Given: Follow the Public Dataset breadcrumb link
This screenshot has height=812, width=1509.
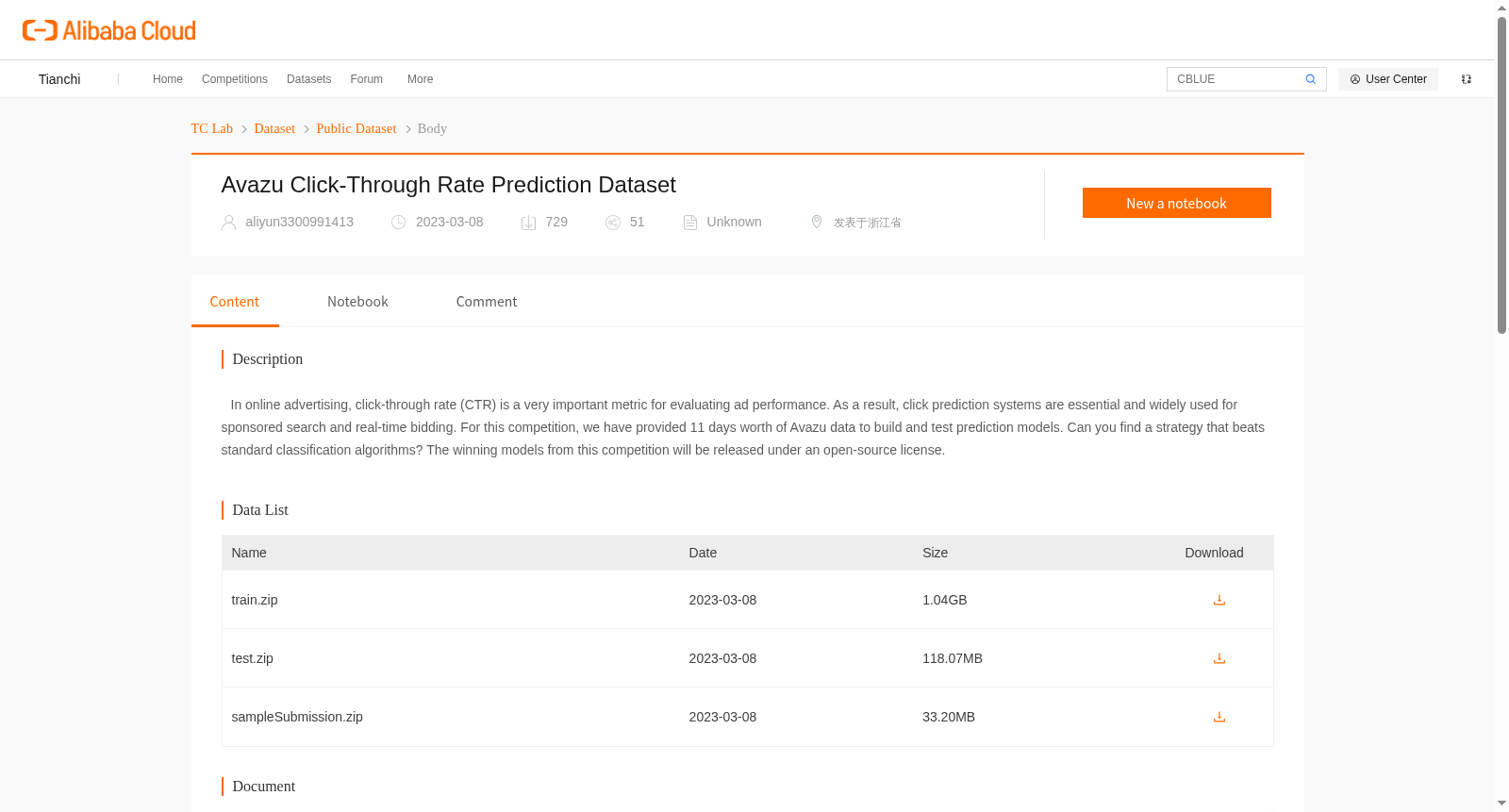Looking at the screenshot, I should tap(357, 128).
